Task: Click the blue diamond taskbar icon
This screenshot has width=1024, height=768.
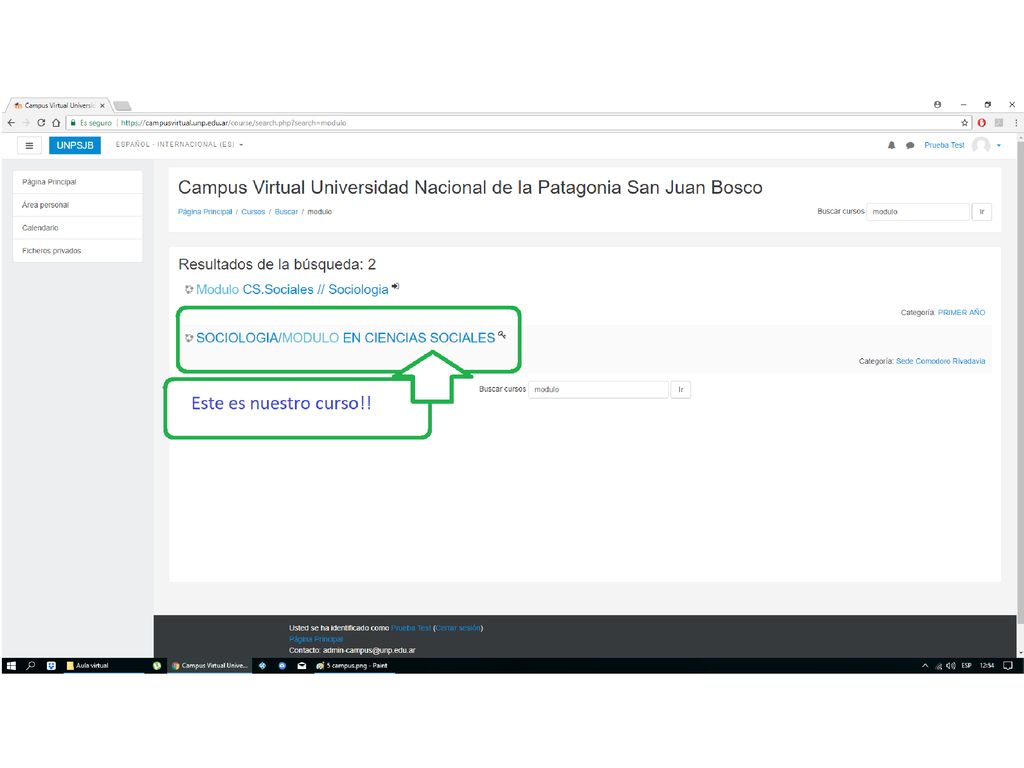Action: pos(263,665)
